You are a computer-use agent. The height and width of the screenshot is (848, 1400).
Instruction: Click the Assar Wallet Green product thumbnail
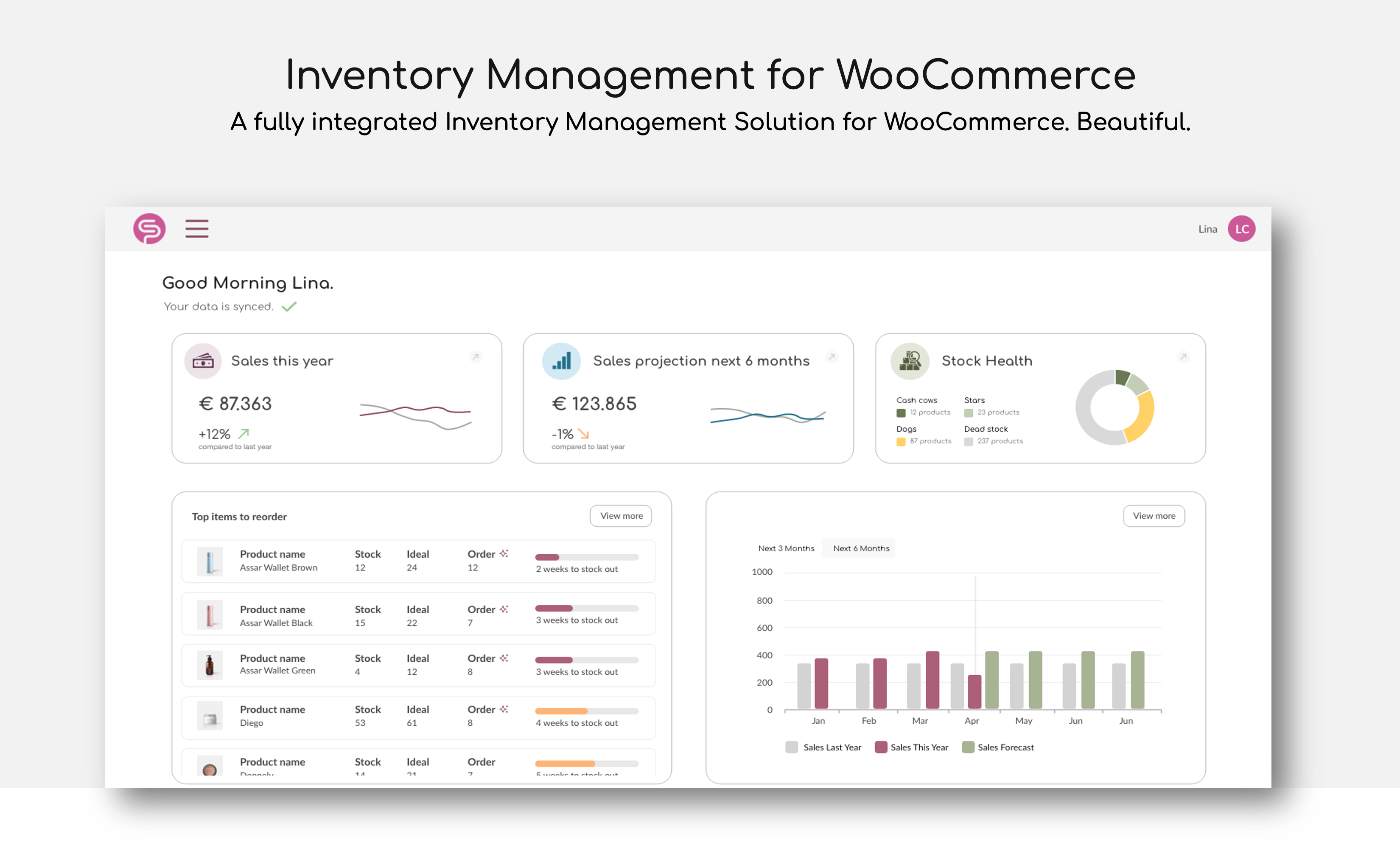click(x=210, y=665)
